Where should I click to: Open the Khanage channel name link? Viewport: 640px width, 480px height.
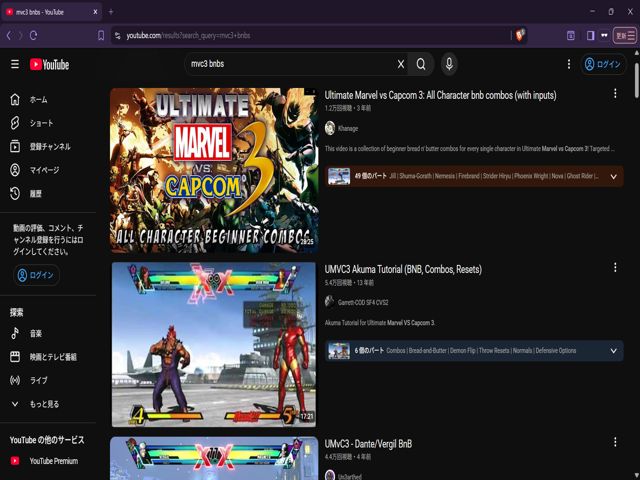pos(348,129)
